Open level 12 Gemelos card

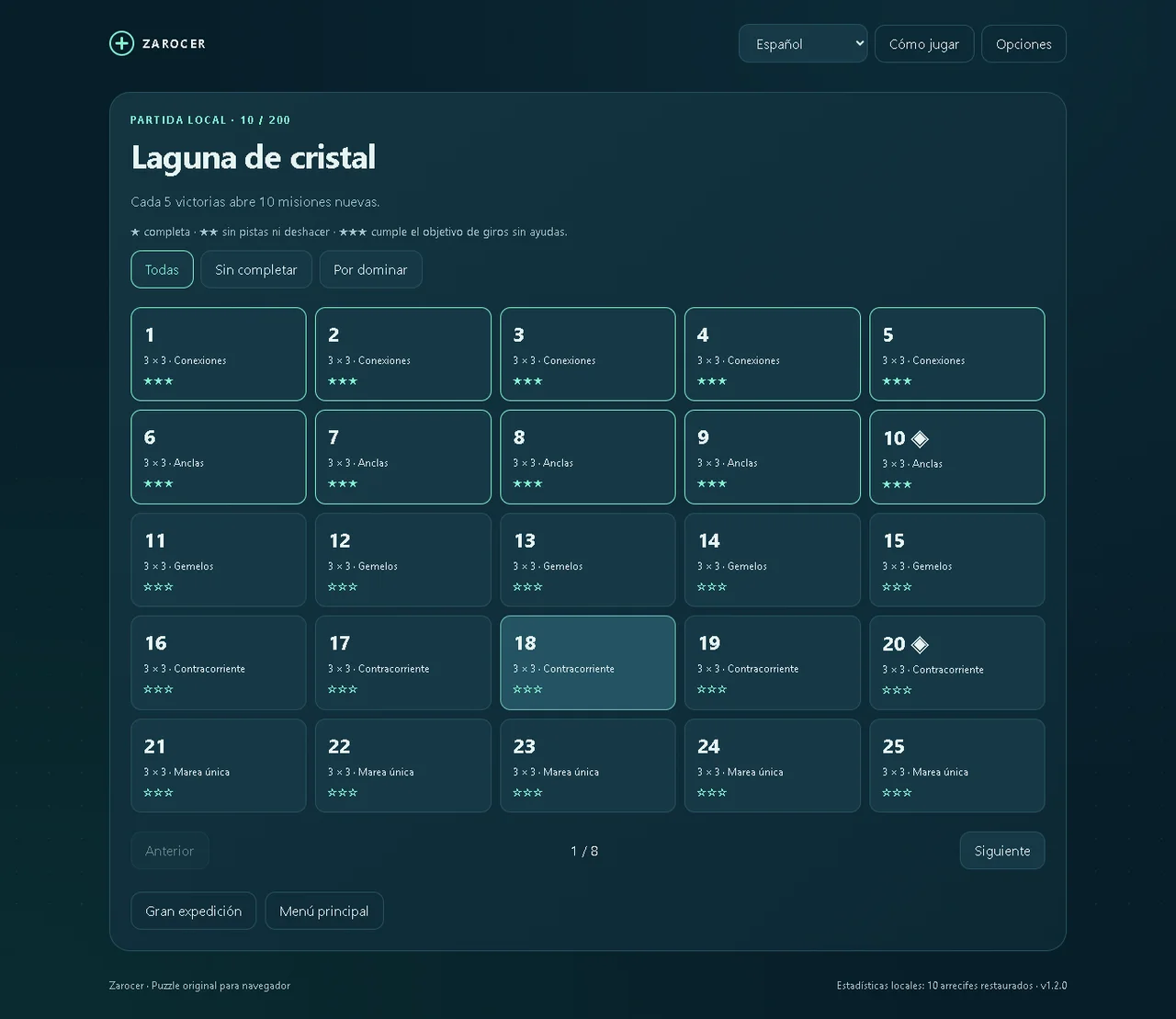pos(403,560)
